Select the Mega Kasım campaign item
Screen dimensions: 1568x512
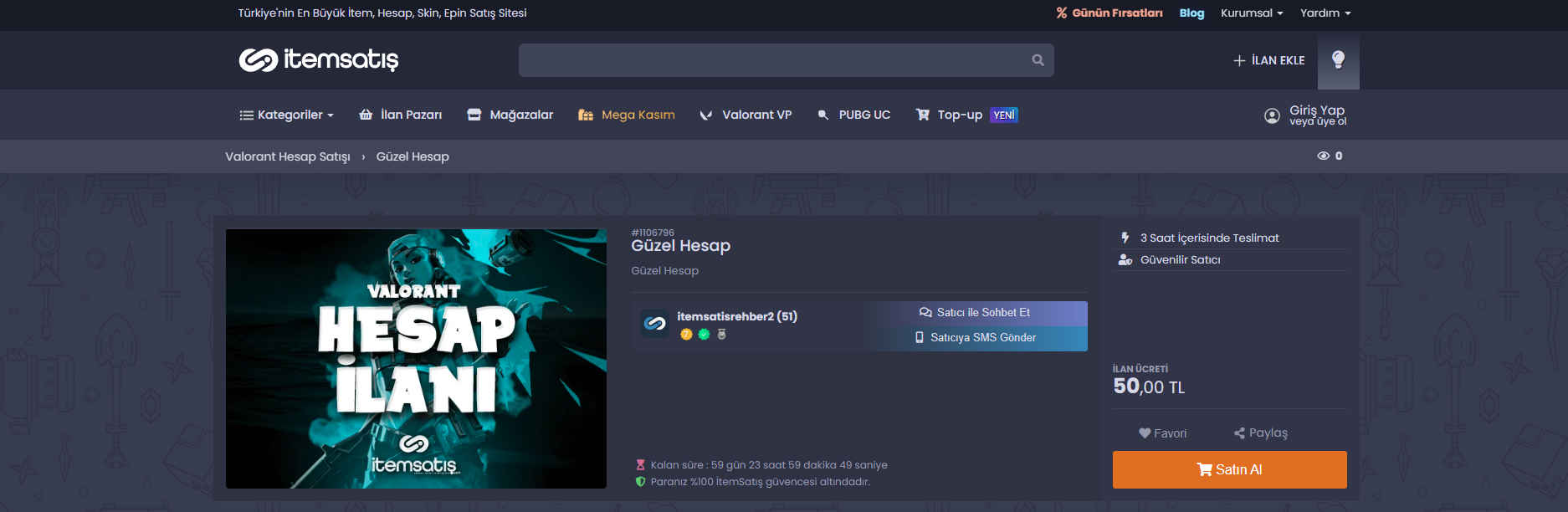626,115
